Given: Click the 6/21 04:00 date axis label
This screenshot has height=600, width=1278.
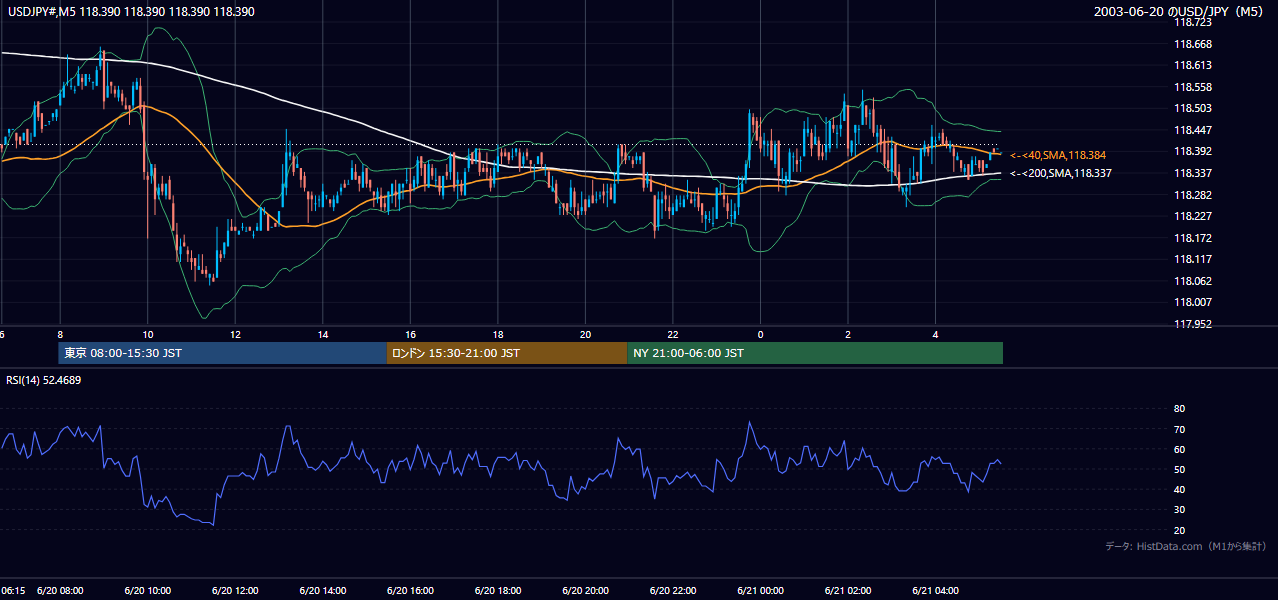Looking at the screenshot, I should 936,591.
